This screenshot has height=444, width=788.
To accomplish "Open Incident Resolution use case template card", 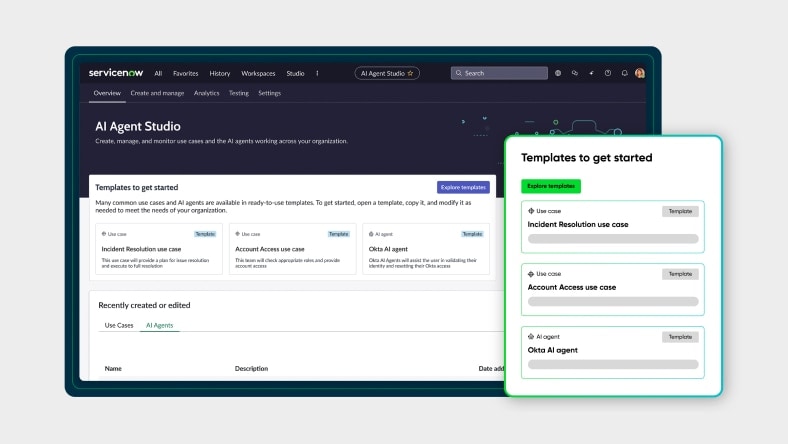I will (x=157, y=249).
